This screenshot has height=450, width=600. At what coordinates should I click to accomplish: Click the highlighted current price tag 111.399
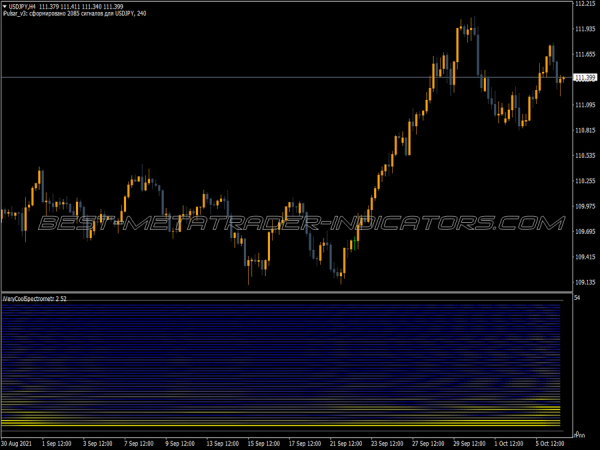point(585,78)
